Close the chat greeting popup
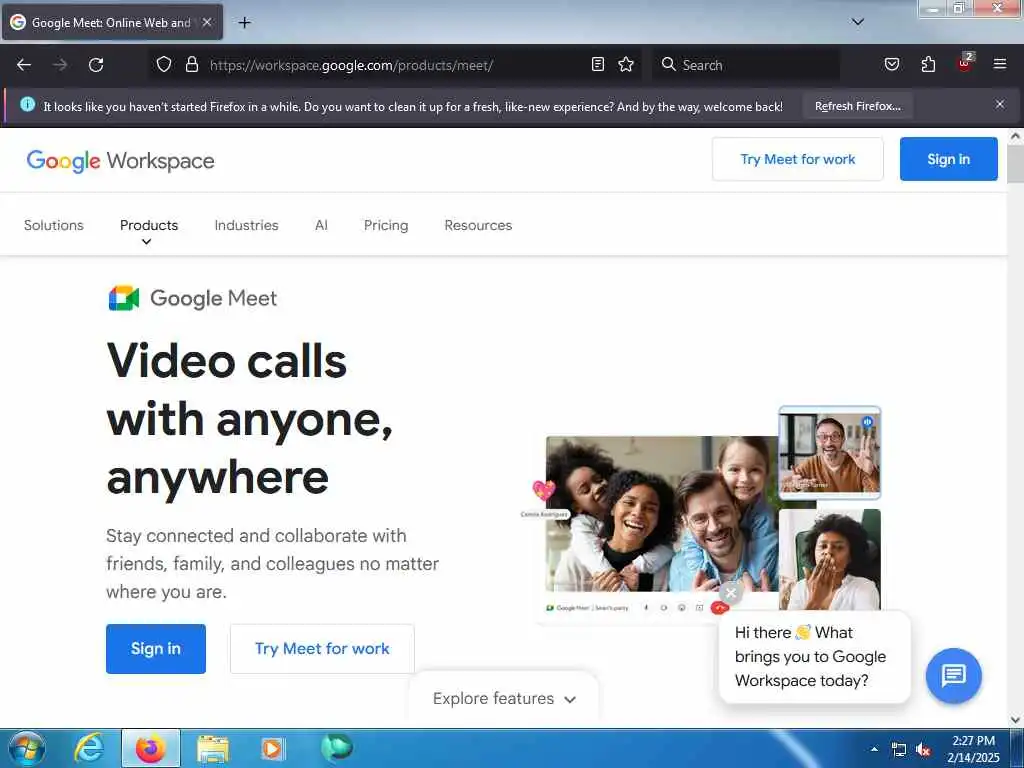 731,593
